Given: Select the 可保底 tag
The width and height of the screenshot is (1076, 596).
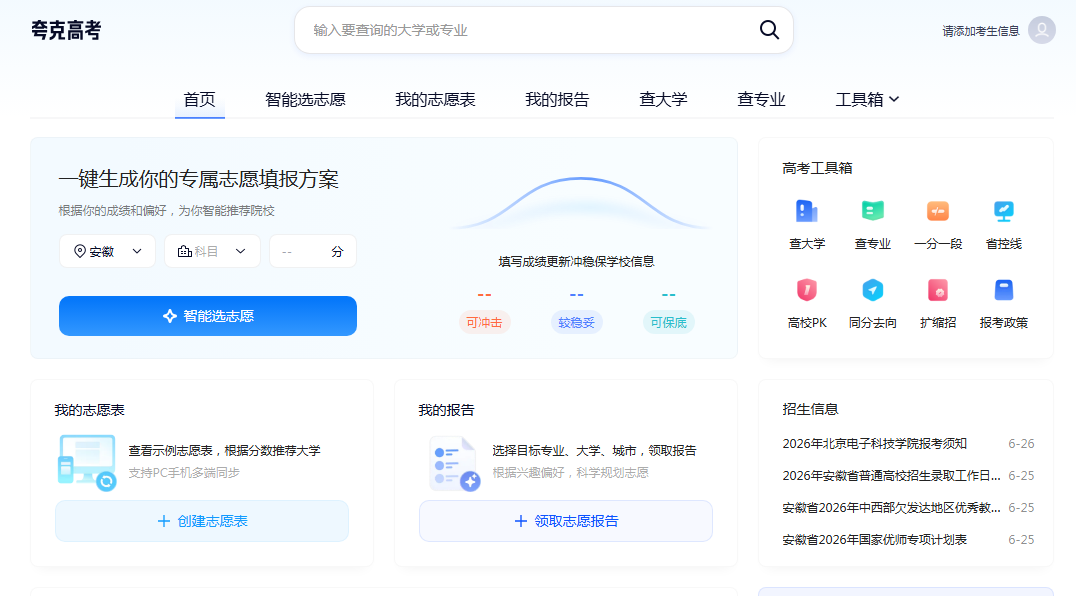Looking at the screenshot, I should point(668,322).
